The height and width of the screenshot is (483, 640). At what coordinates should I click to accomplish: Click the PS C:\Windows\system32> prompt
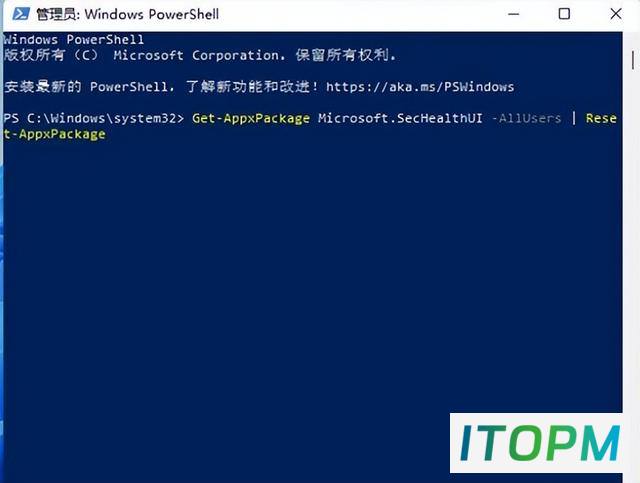[x=93, y=118]
